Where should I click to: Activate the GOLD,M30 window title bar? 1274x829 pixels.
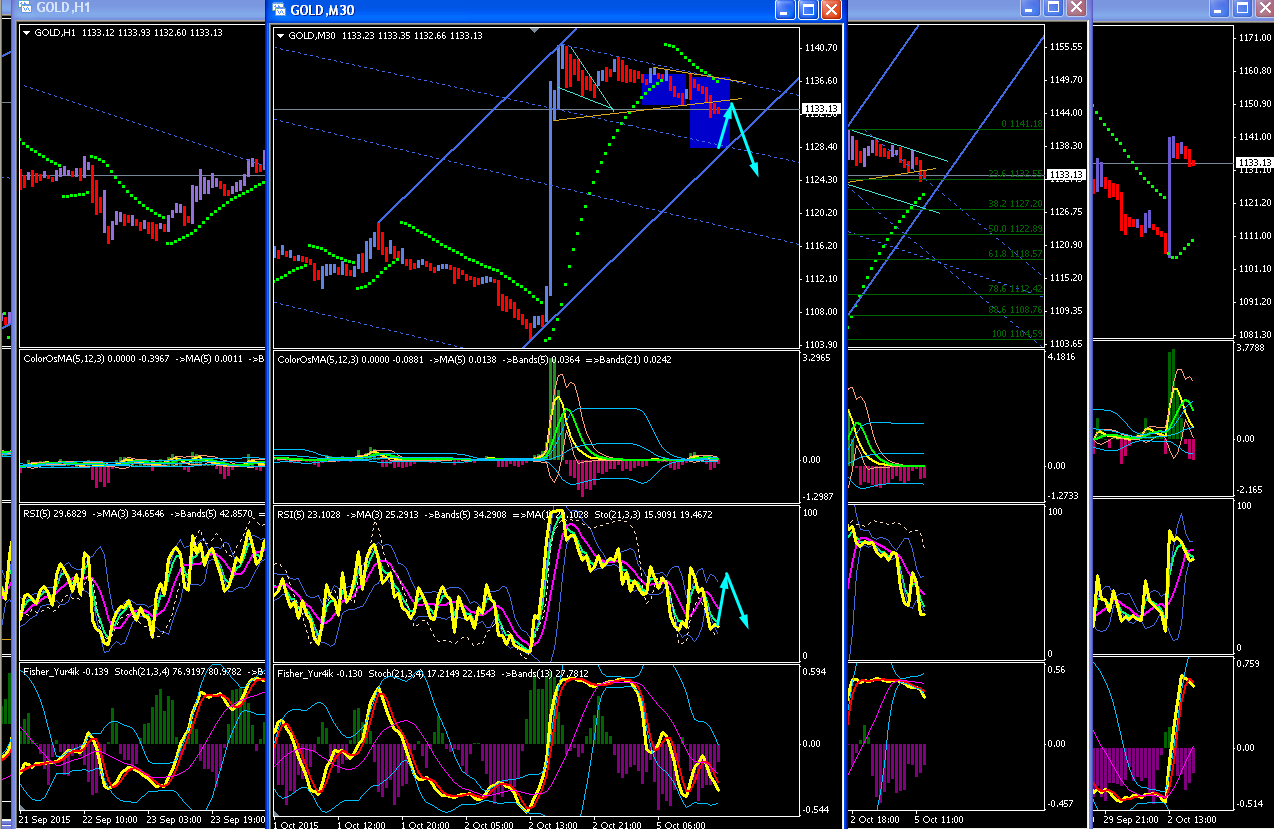coord(520,10)
